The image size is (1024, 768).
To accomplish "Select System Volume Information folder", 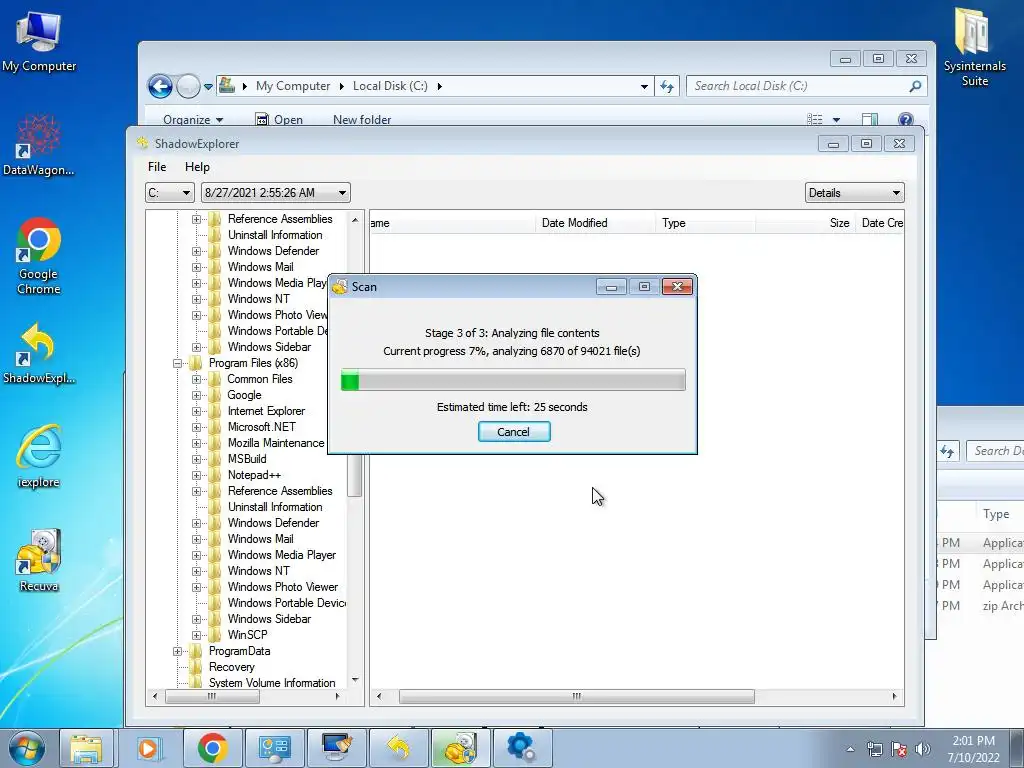I will tap(272, 682).
